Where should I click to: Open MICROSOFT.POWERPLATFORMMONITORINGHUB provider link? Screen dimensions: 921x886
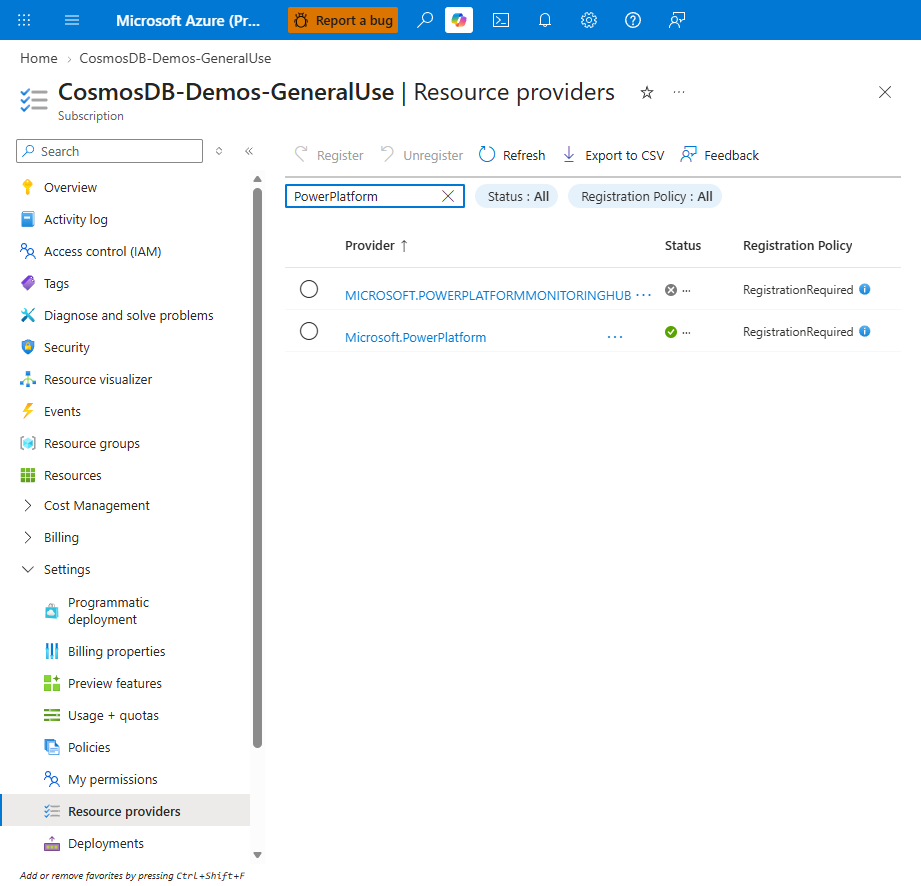tap(488, 296)
